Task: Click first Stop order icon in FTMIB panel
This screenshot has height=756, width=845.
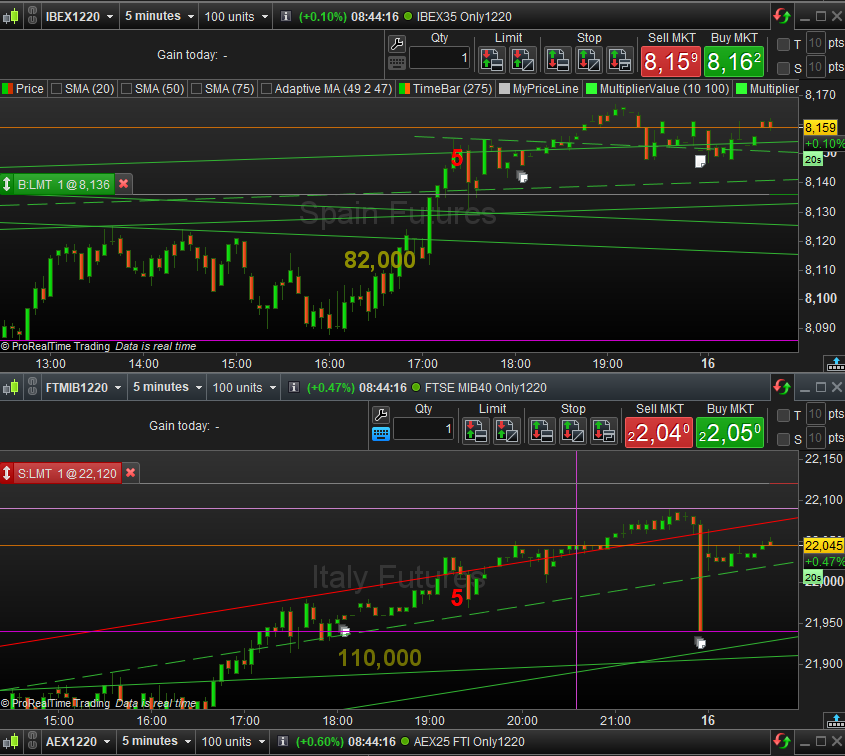Action: click(x=542, y=431)
